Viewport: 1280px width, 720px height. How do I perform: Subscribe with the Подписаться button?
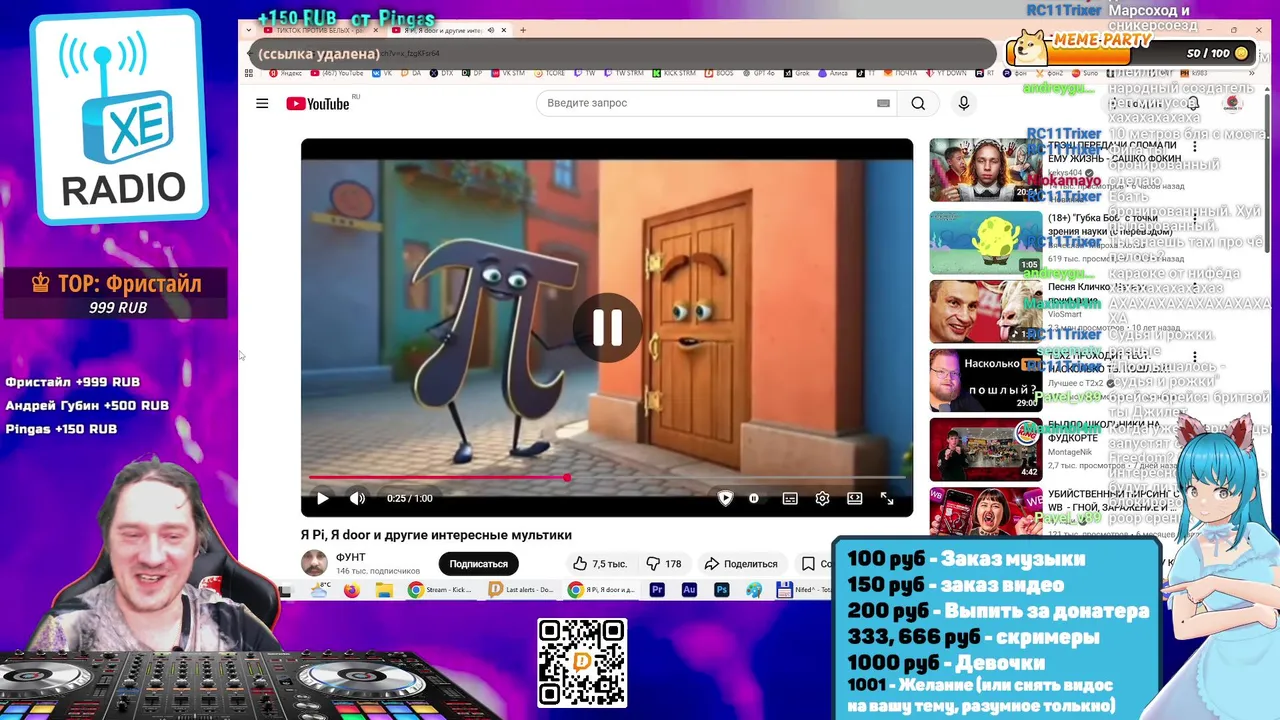(478, 564)
